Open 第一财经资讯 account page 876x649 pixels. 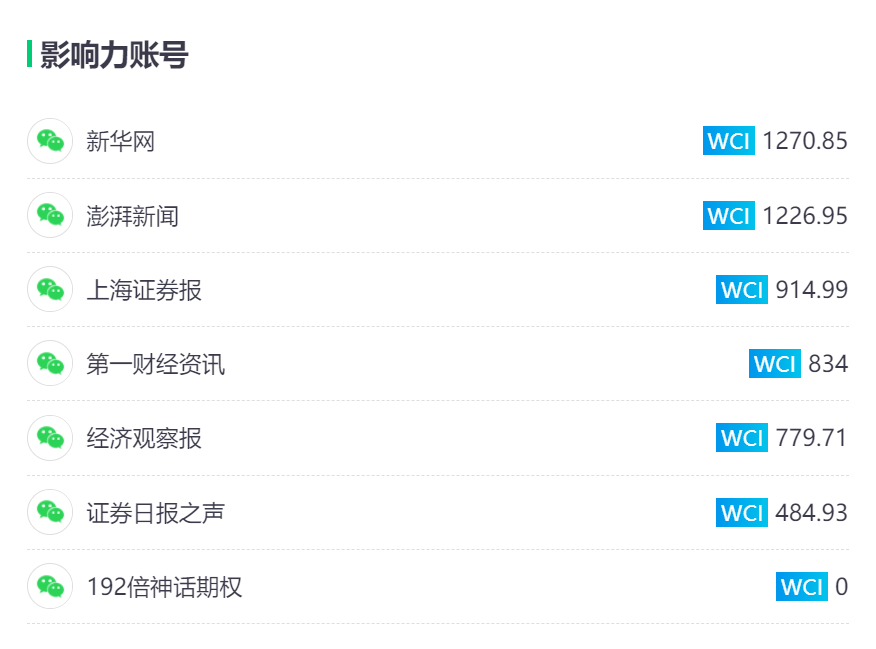(x=155, y=364)
